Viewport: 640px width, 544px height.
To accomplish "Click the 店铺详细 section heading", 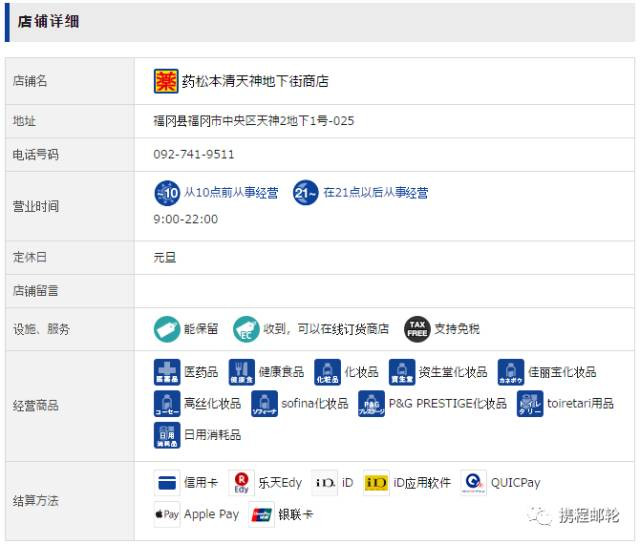I will [x=49, y=22].
